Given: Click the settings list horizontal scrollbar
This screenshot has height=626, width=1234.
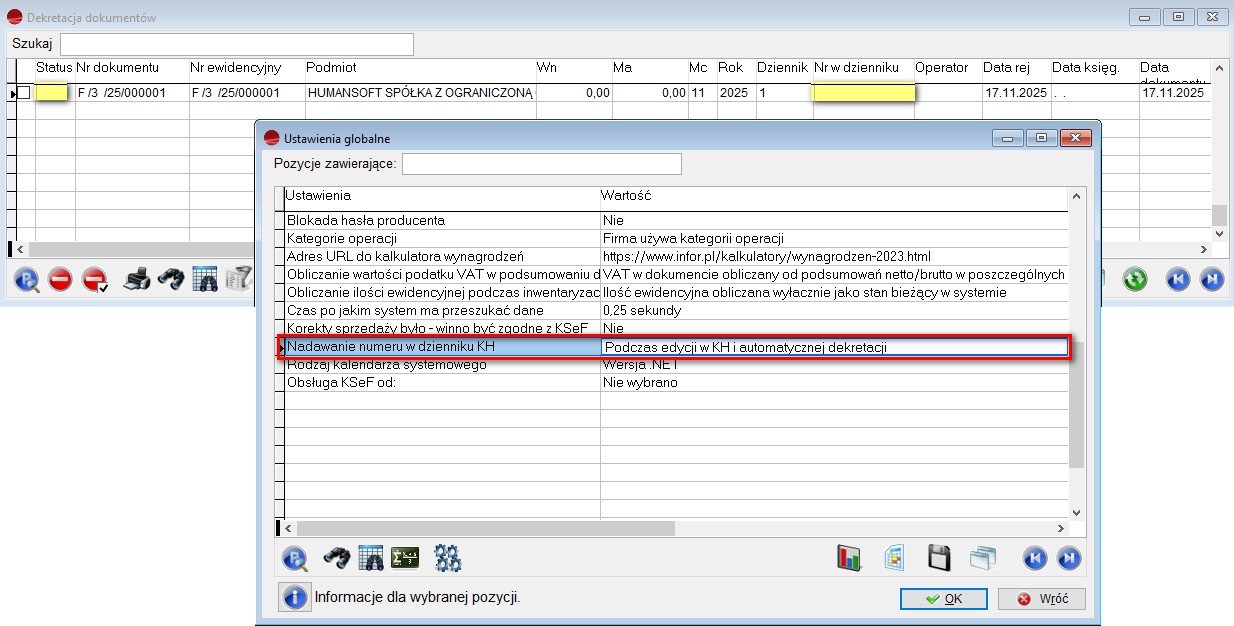Looking at the screenshot, I should 600,527.
